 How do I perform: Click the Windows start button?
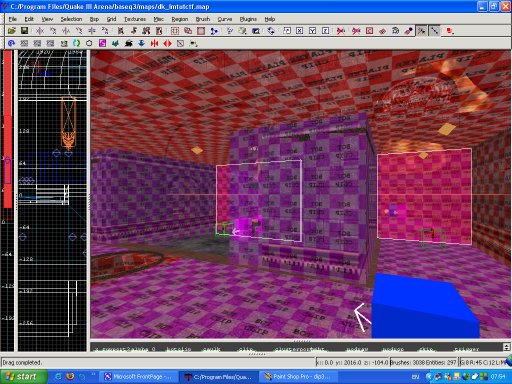point(23,377)
